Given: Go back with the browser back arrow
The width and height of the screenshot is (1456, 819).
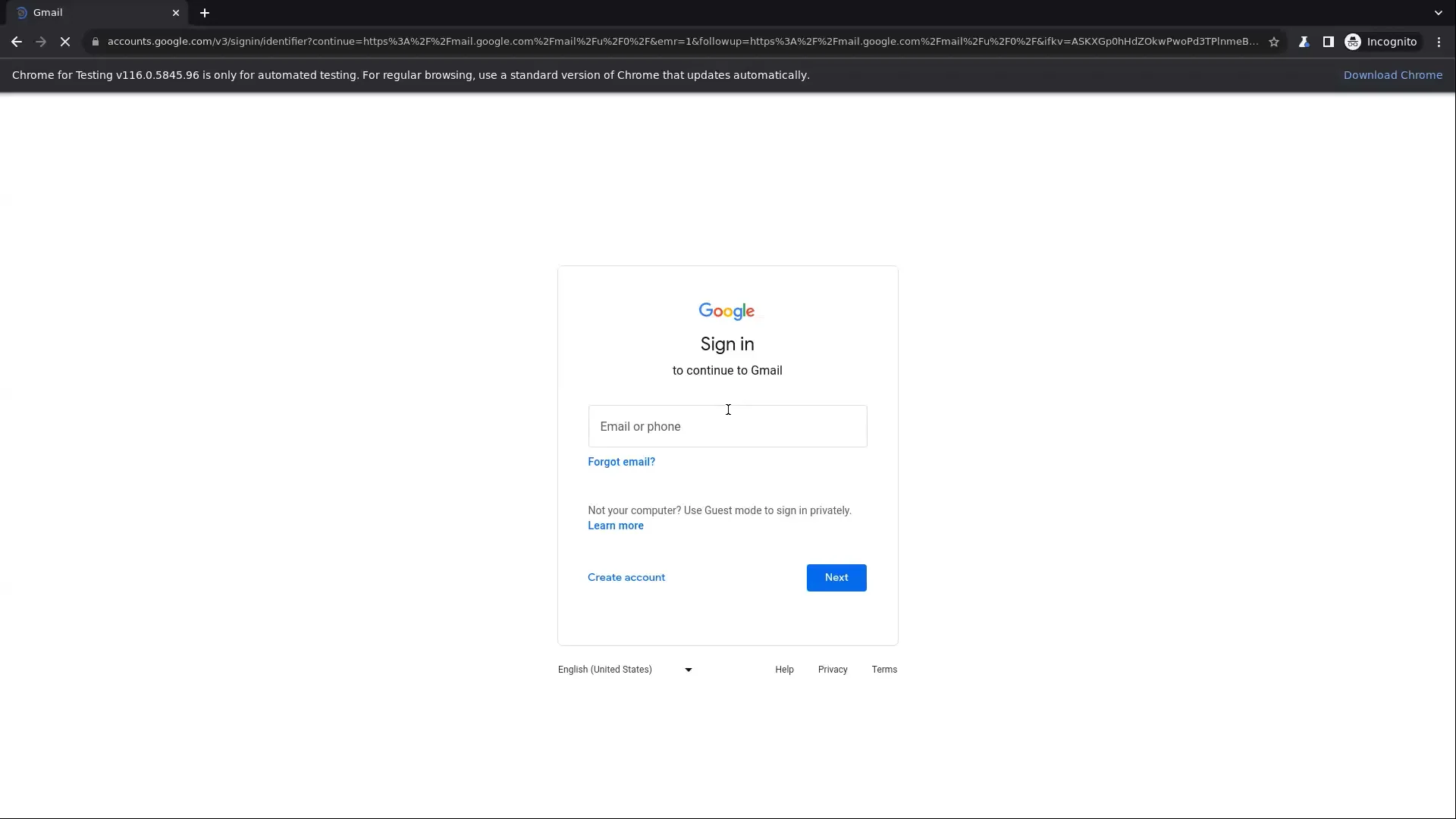Looking at the screenshot, I should (17, 42).
